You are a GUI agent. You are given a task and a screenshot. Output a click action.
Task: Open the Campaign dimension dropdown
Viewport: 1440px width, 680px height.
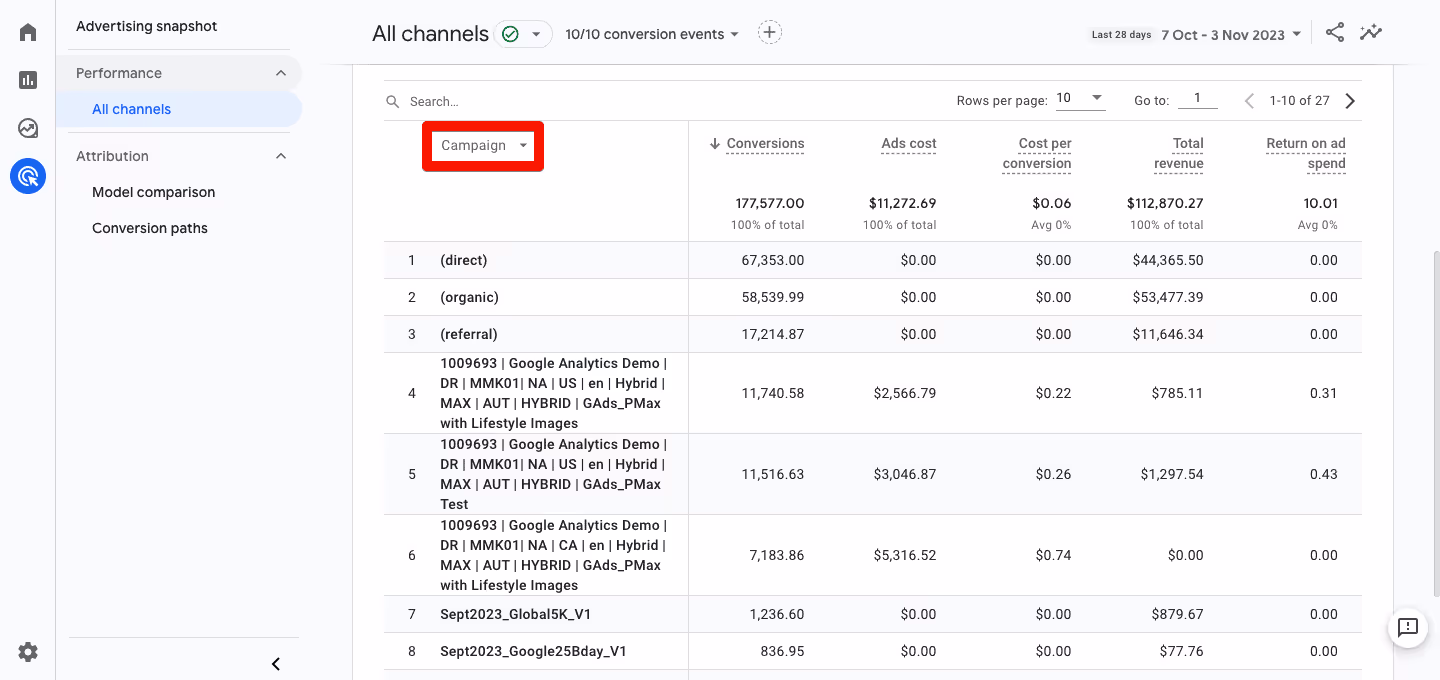coord(483,146)
